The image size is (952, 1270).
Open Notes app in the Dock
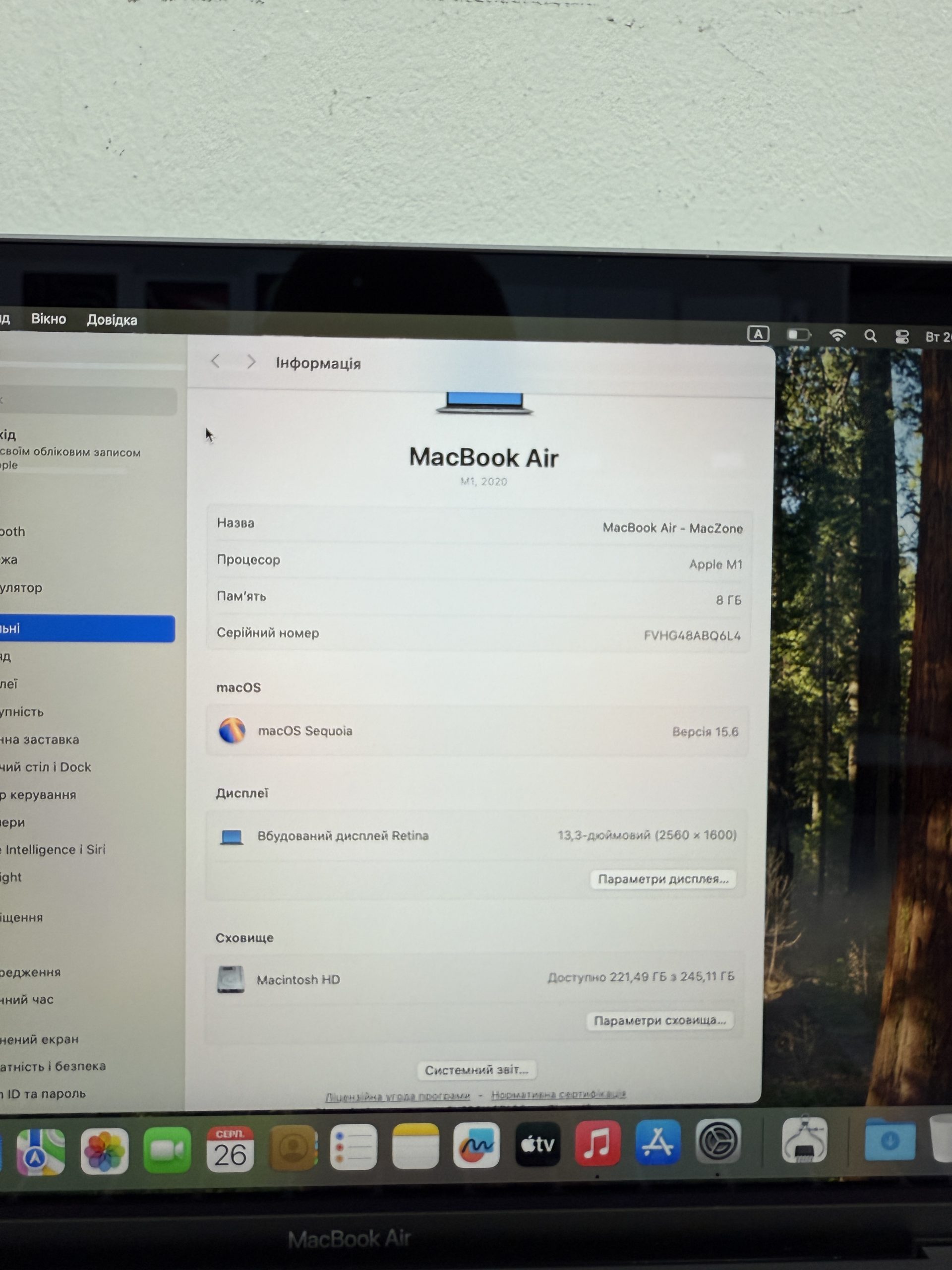click(x=416, y=1146)
